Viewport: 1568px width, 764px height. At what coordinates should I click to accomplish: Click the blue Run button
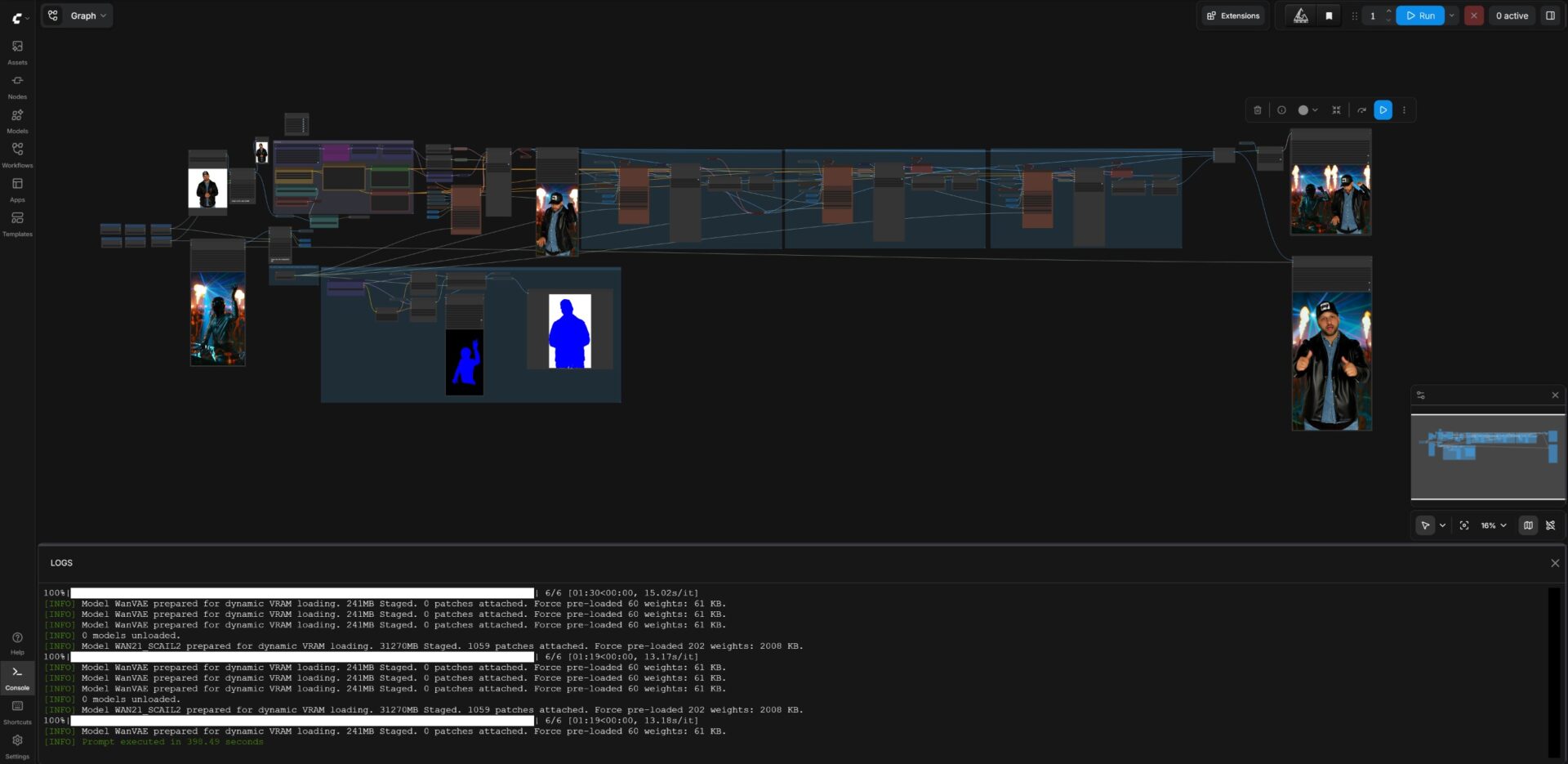(x=1420, y=16)
